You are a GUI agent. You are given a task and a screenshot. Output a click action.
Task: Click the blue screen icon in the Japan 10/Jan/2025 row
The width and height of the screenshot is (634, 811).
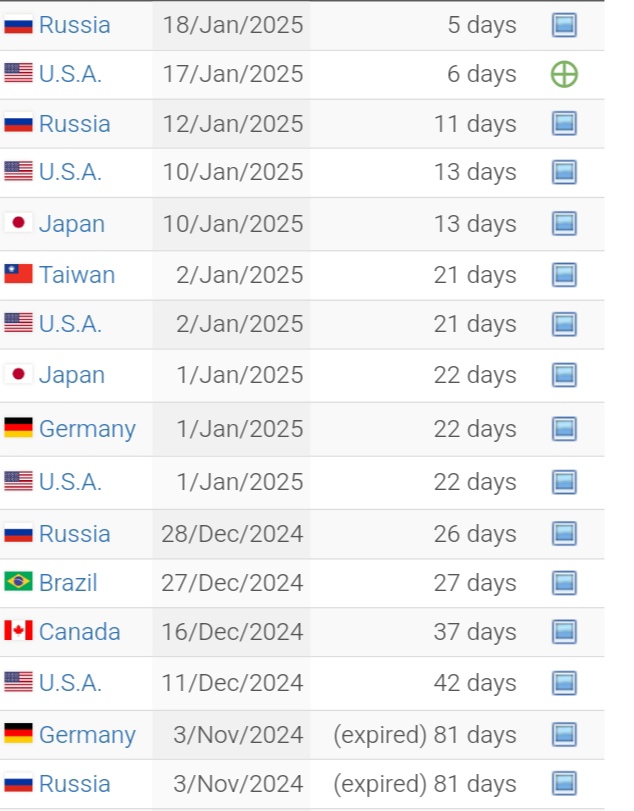(564, 224)
